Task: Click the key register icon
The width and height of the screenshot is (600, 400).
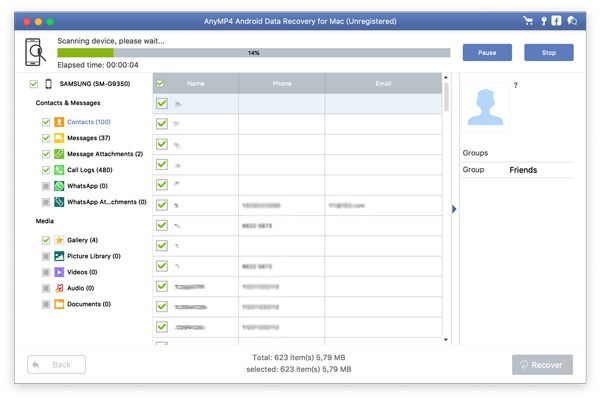Action: [543, 20]
